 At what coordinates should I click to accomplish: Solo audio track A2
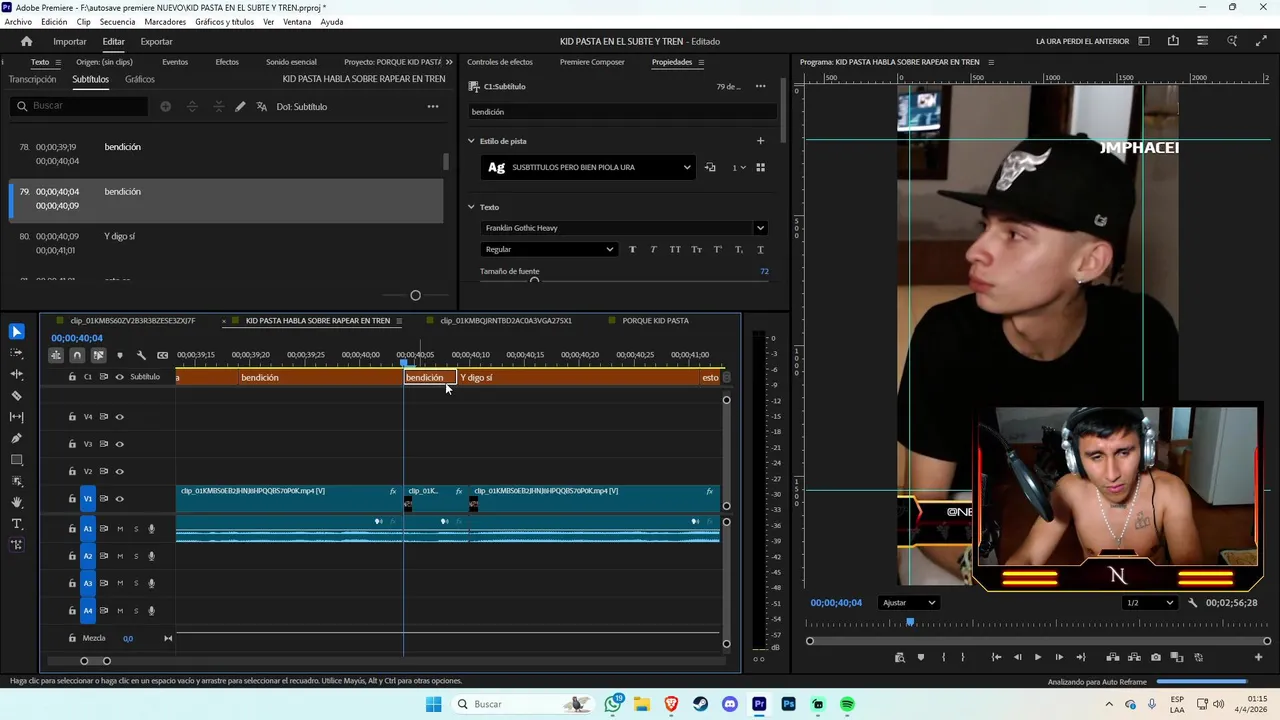(136, 556)
